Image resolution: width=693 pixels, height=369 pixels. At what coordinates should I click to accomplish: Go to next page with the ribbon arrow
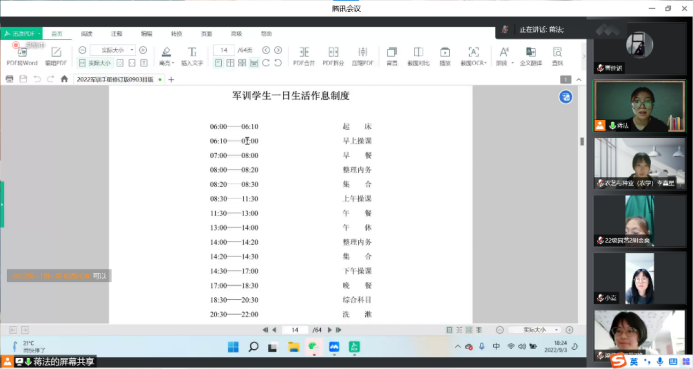pos(278,50)
